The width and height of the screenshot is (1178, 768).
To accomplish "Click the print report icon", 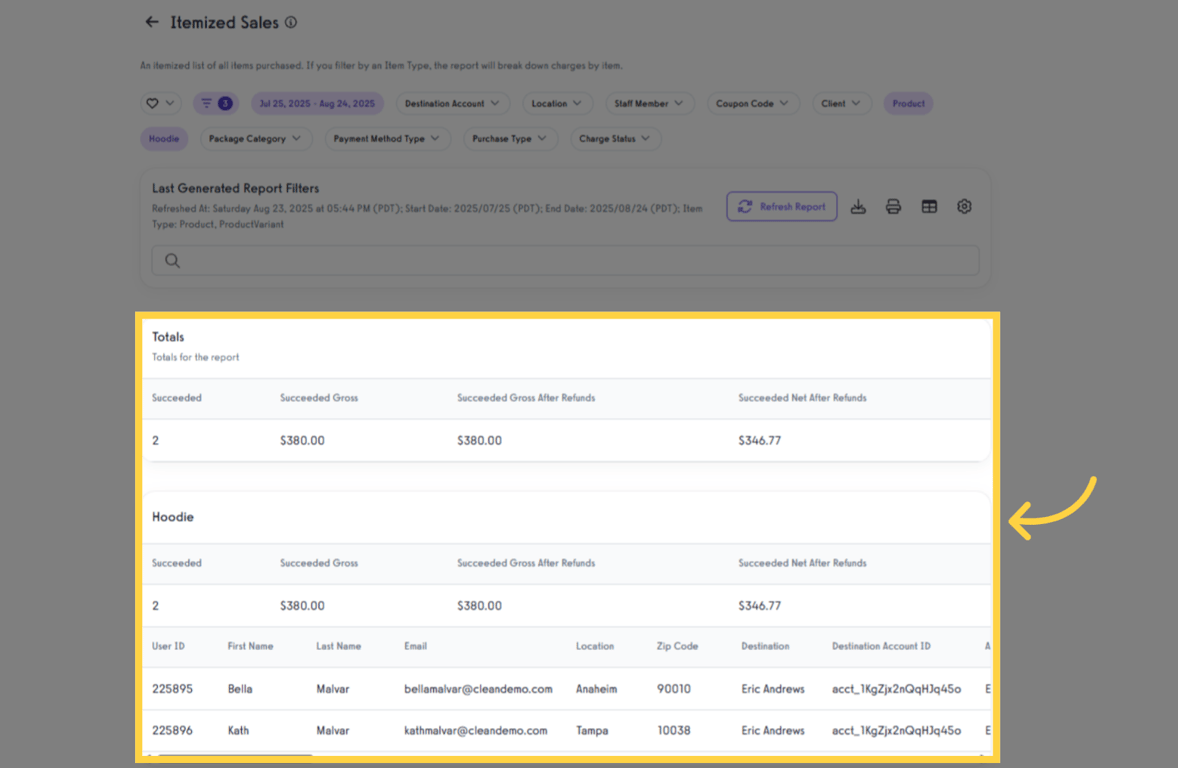I will (893, 207).
